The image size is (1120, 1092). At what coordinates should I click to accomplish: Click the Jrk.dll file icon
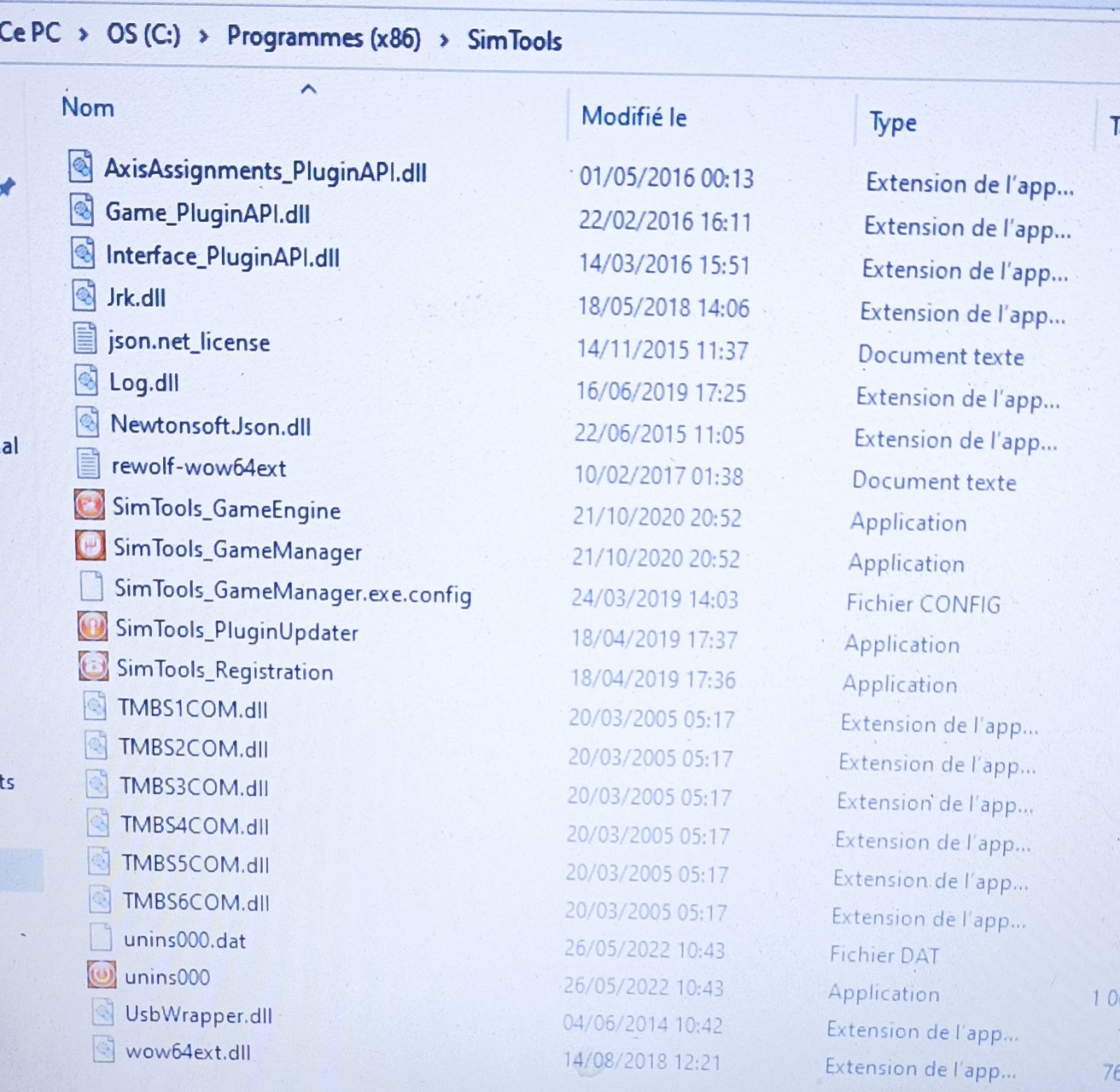84,295
